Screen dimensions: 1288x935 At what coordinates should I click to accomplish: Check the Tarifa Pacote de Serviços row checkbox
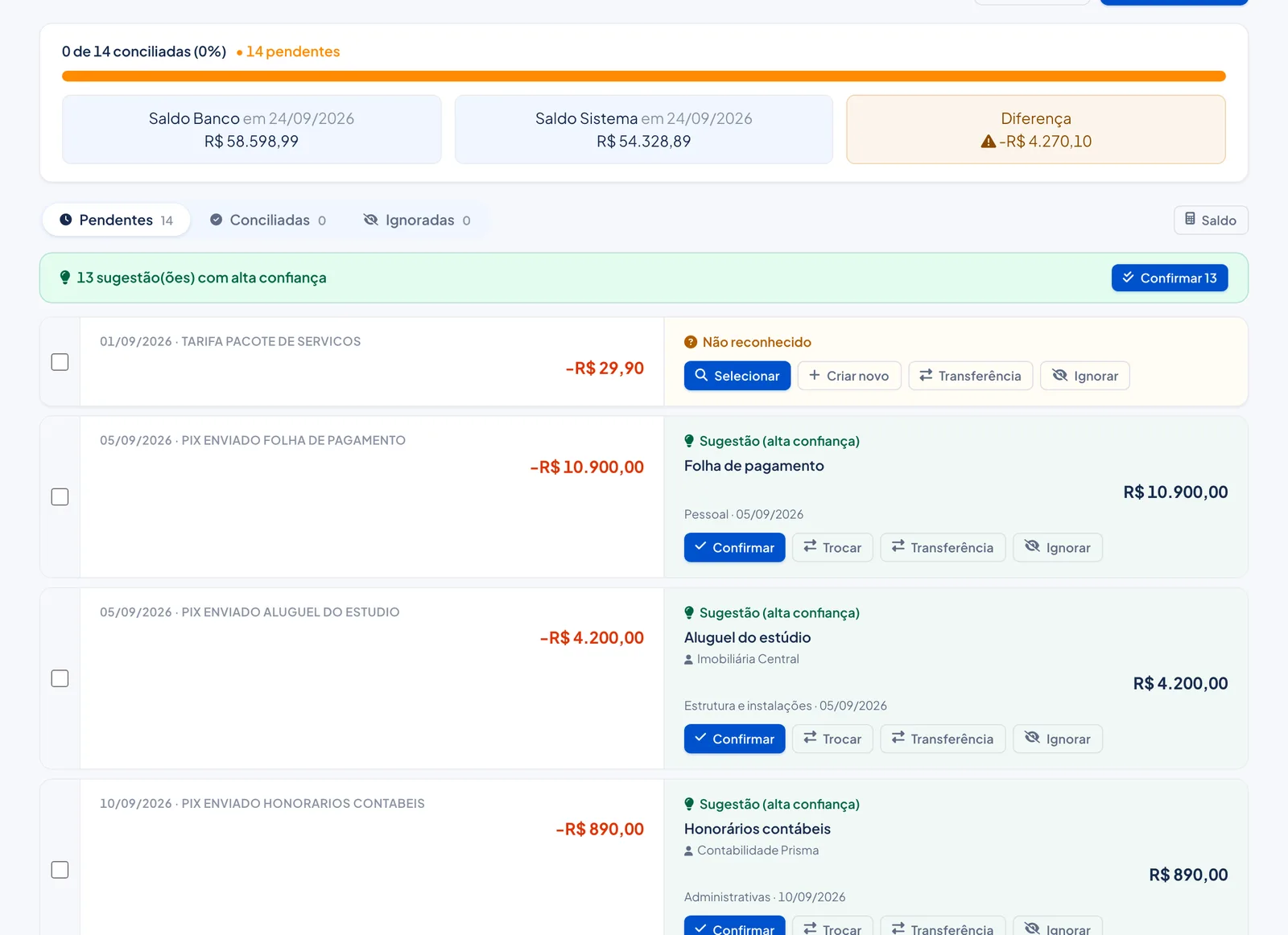pos(60,362)
